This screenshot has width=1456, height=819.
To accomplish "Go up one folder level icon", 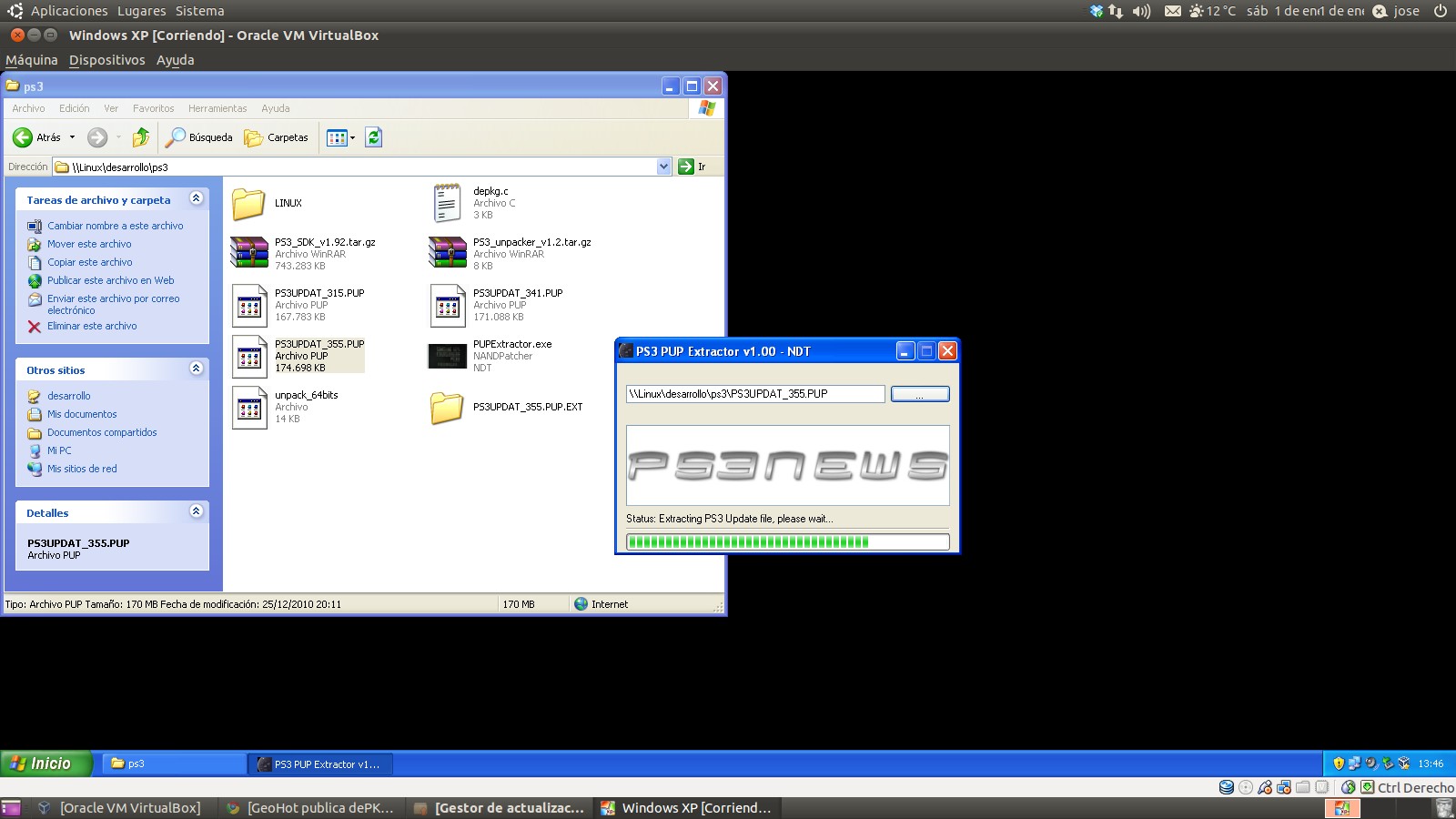I will click(141, 137).
